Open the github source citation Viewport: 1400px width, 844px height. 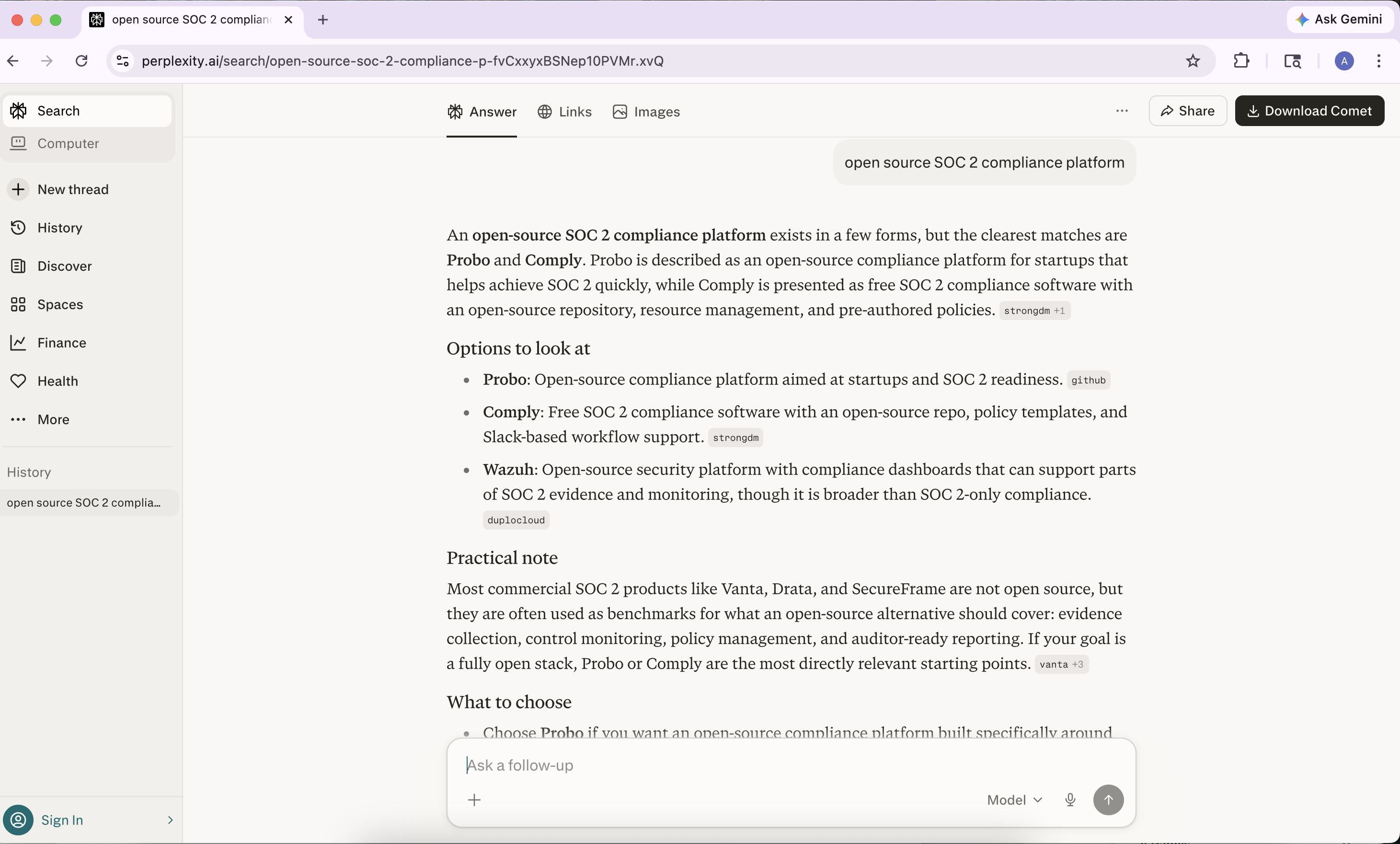point(1088,380)
